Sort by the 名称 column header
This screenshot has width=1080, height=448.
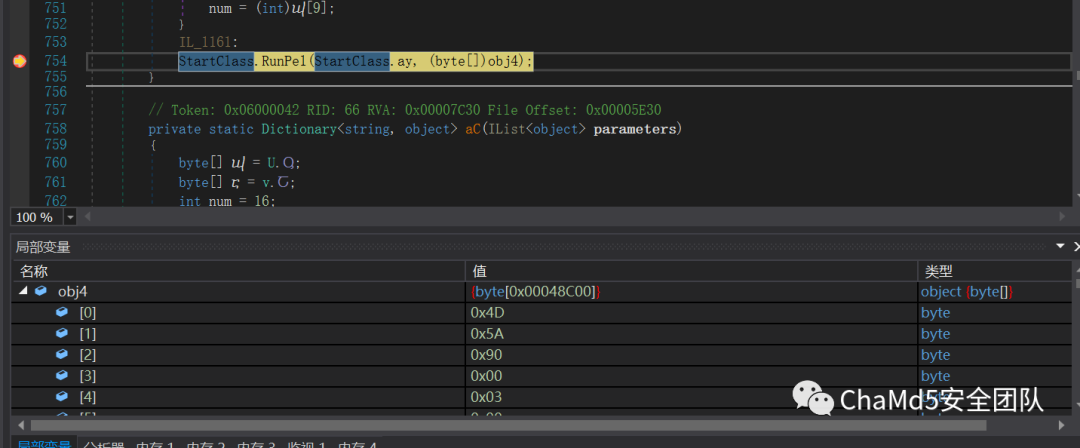[239, 271]
